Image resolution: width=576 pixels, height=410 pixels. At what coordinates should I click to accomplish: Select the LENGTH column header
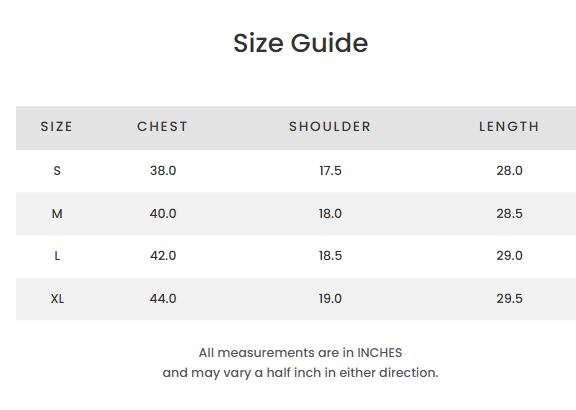click(509, 126)
